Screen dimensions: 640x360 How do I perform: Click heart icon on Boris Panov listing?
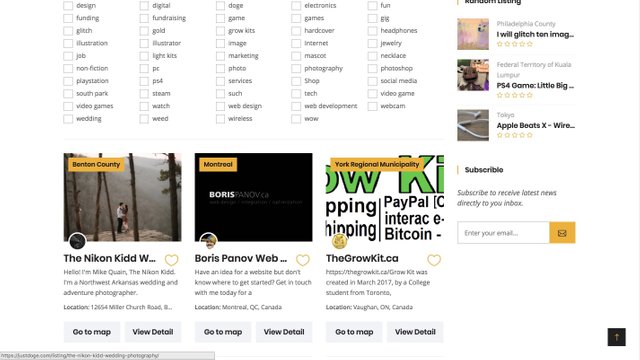[302, 260]
